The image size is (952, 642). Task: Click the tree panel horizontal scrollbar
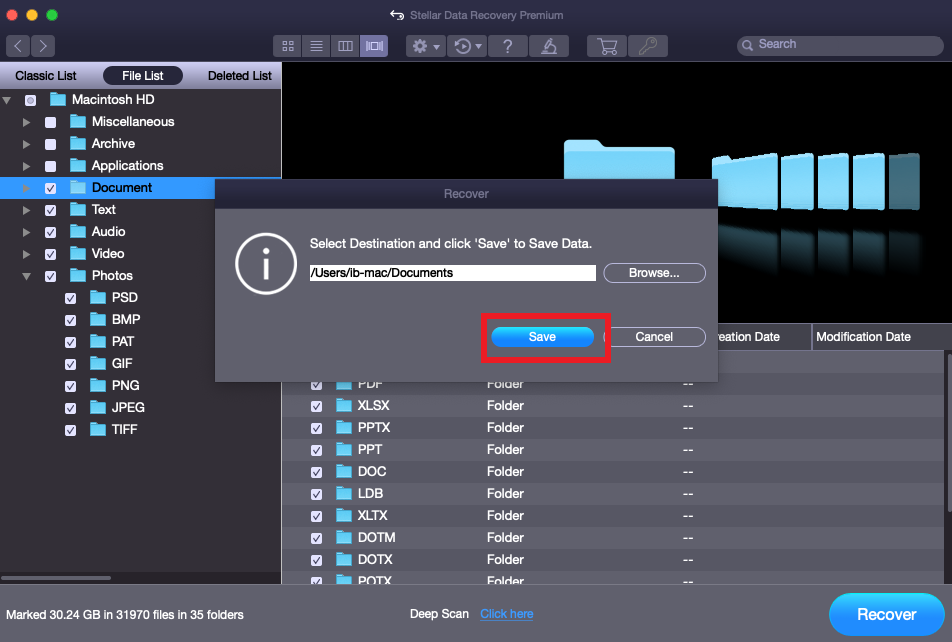coord(56,578)
